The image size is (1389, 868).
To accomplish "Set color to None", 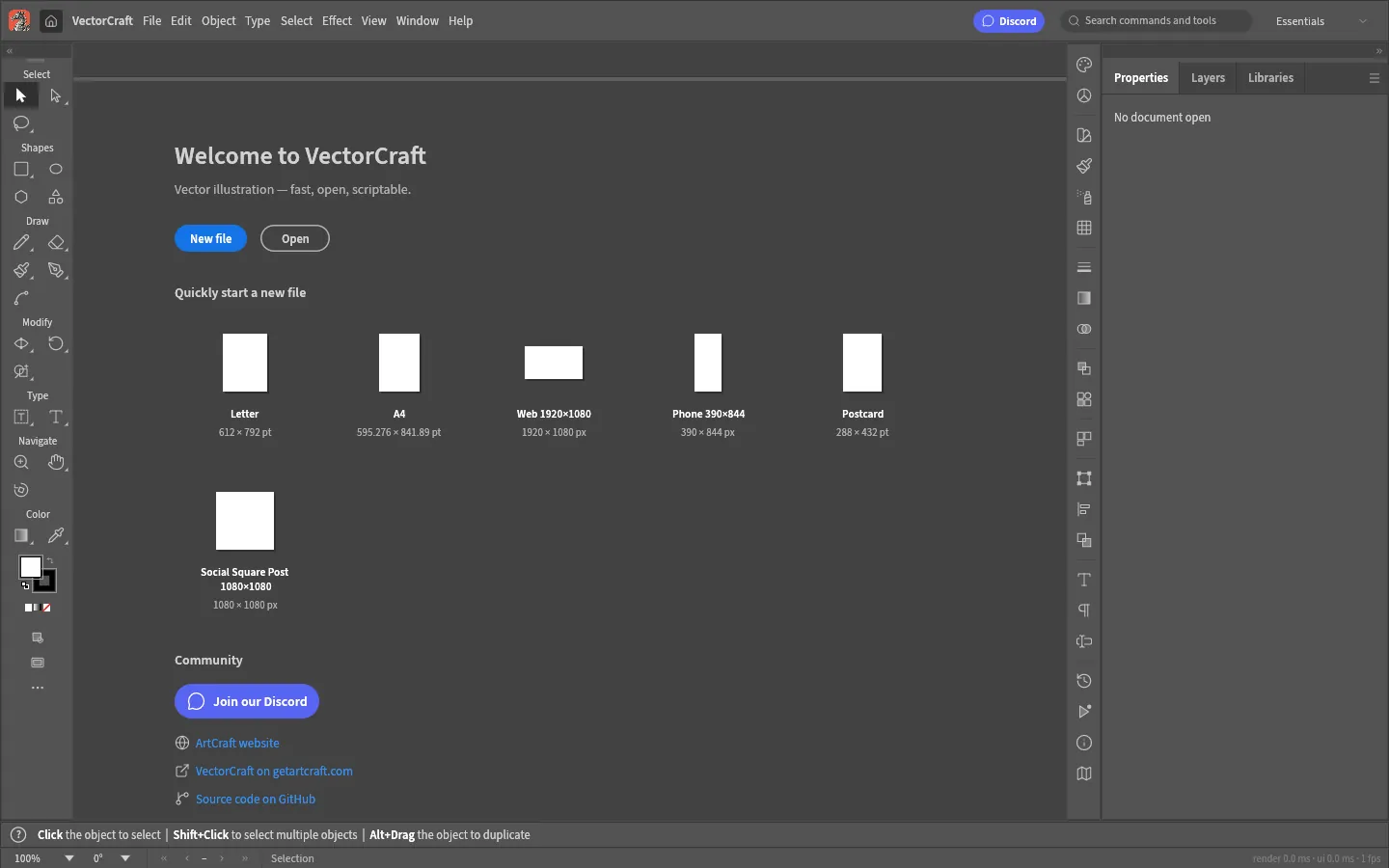I will coord(46,608).
